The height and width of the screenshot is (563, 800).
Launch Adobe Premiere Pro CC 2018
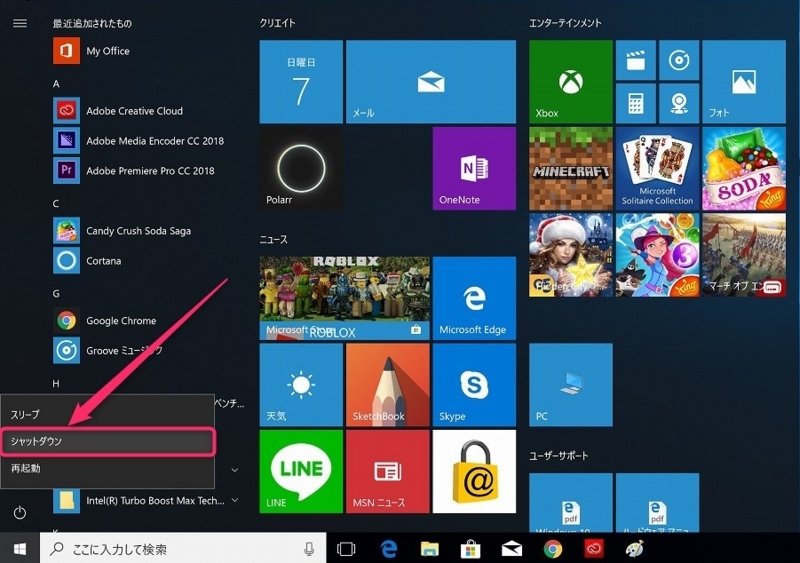[x=134, y=170]
